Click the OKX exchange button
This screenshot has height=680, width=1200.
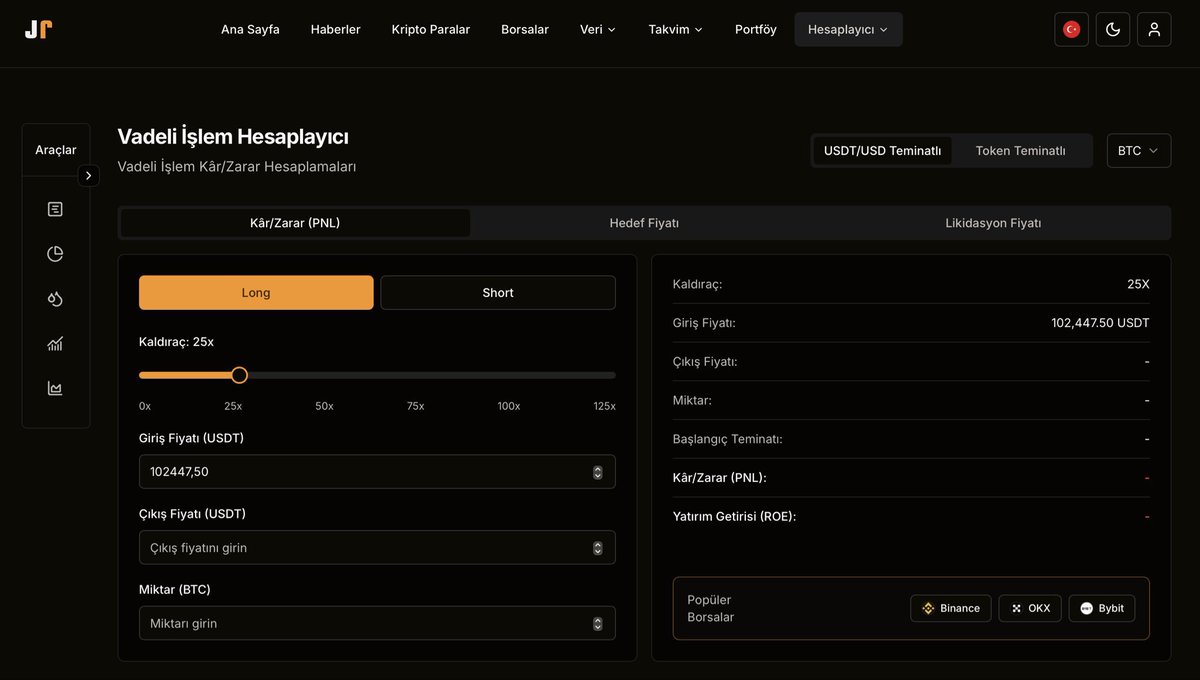coord(1030,608)
